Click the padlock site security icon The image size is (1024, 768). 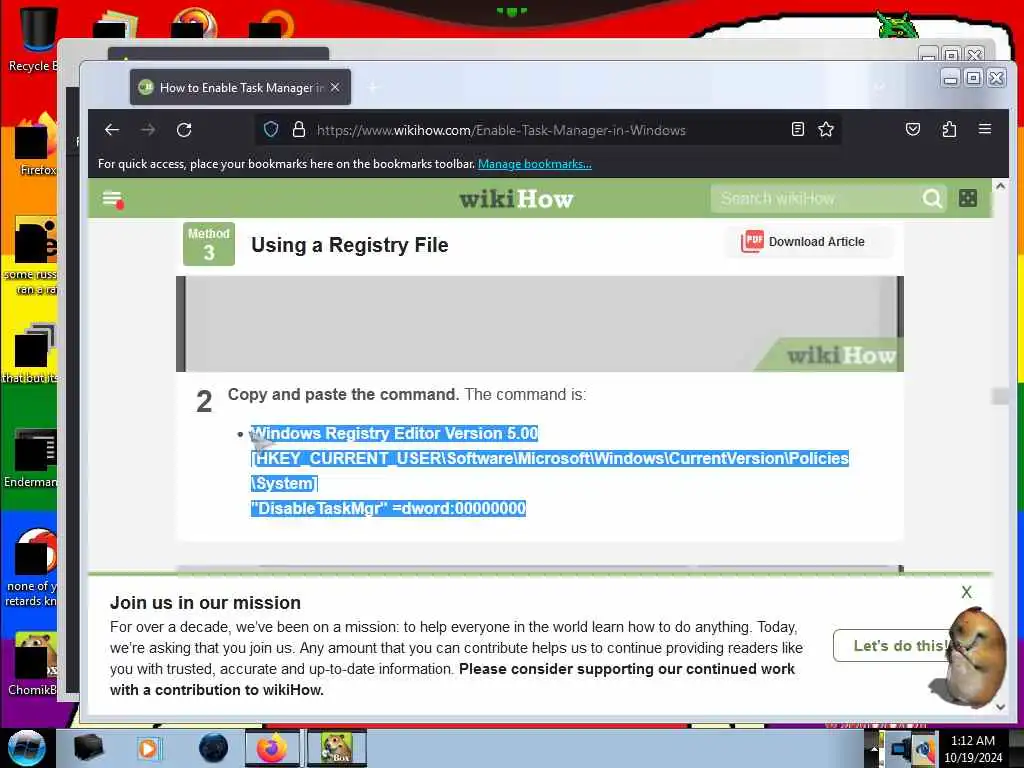[x=298, y=129]
